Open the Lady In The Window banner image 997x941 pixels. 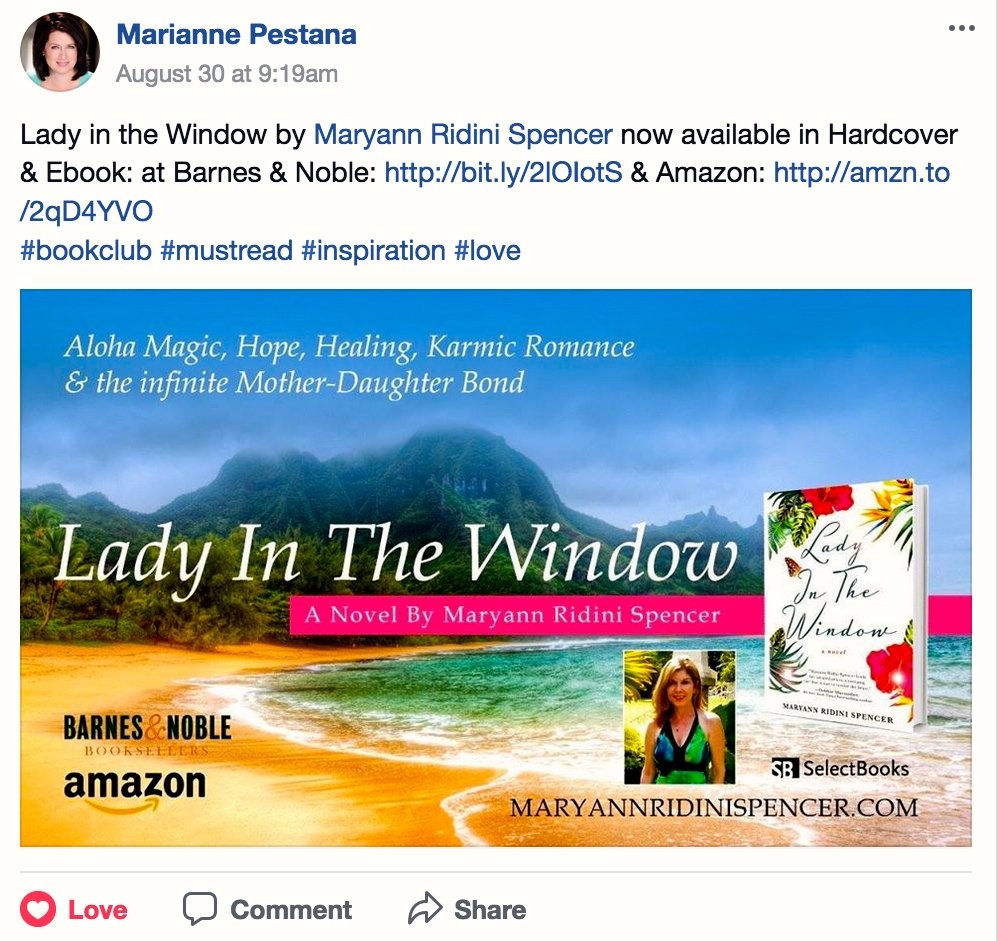[x=496, y=568]
